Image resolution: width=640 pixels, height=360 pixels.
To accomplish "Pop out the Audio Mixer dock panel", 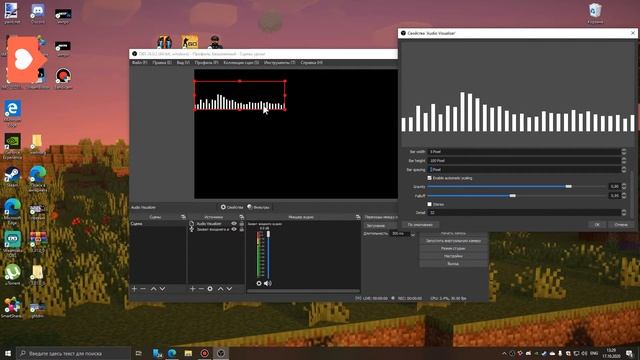I will (358, 217).
